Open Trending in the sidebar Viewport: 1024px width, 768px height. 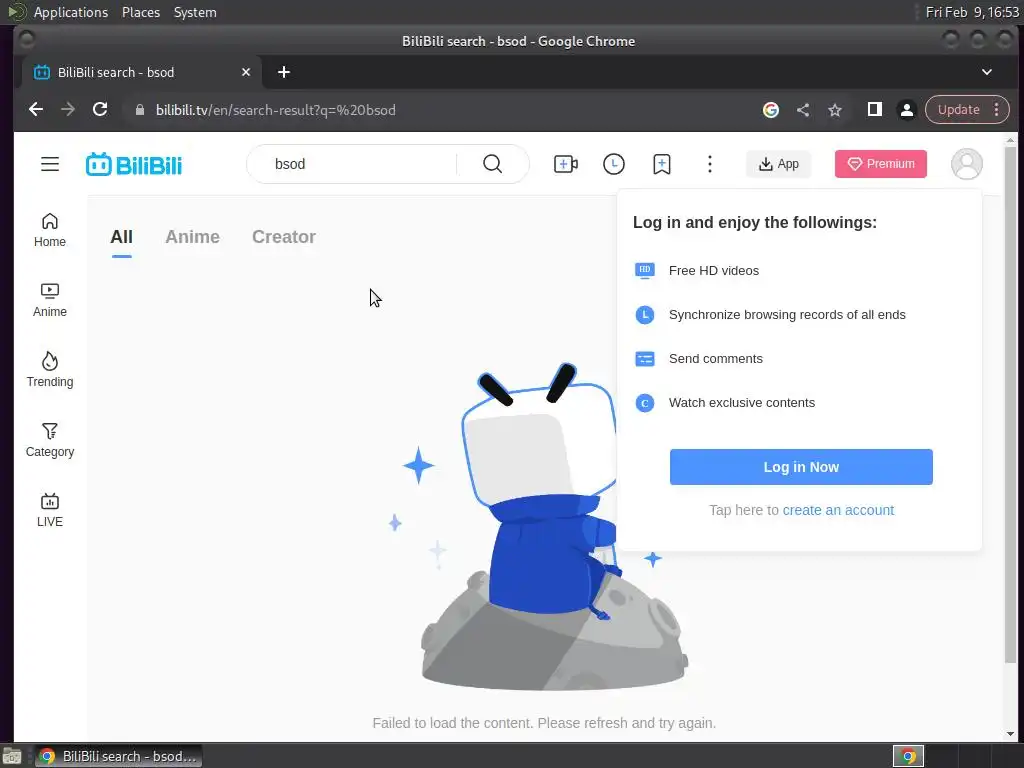point(50,370)
